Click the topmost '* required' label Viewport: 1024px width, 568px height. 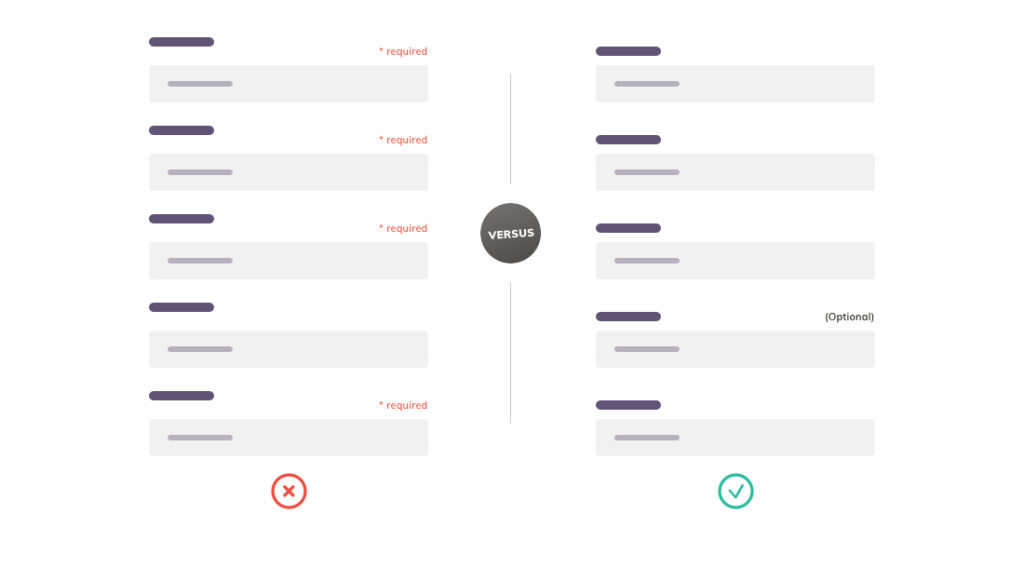coord(403,51)
